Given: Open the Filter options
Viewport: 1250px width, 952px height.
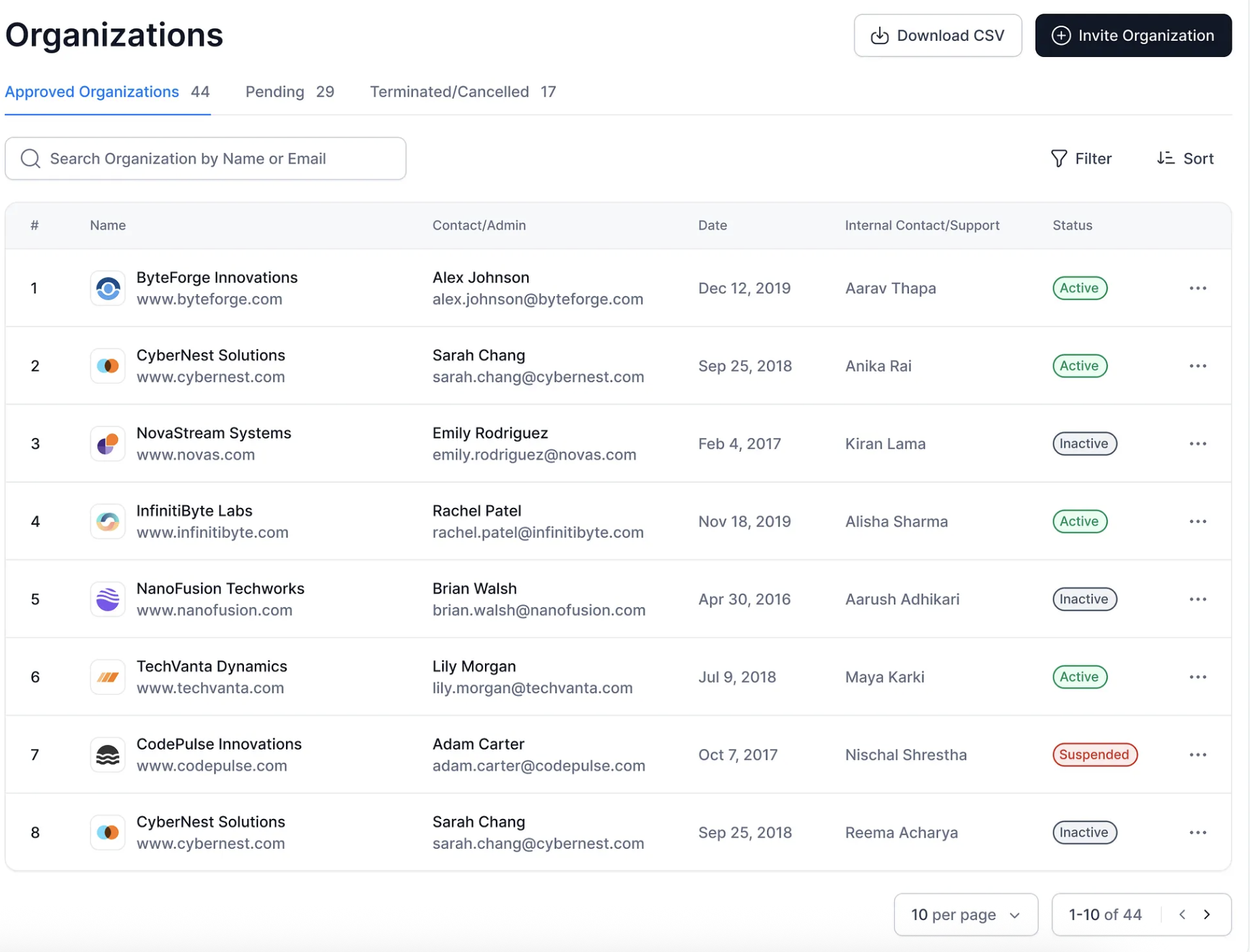Looking at the screenshot, I should tap(1081, 159).
